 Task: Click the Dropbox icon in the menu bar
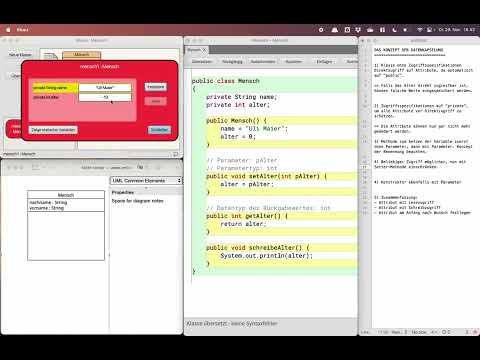click(x=358, y=30)
